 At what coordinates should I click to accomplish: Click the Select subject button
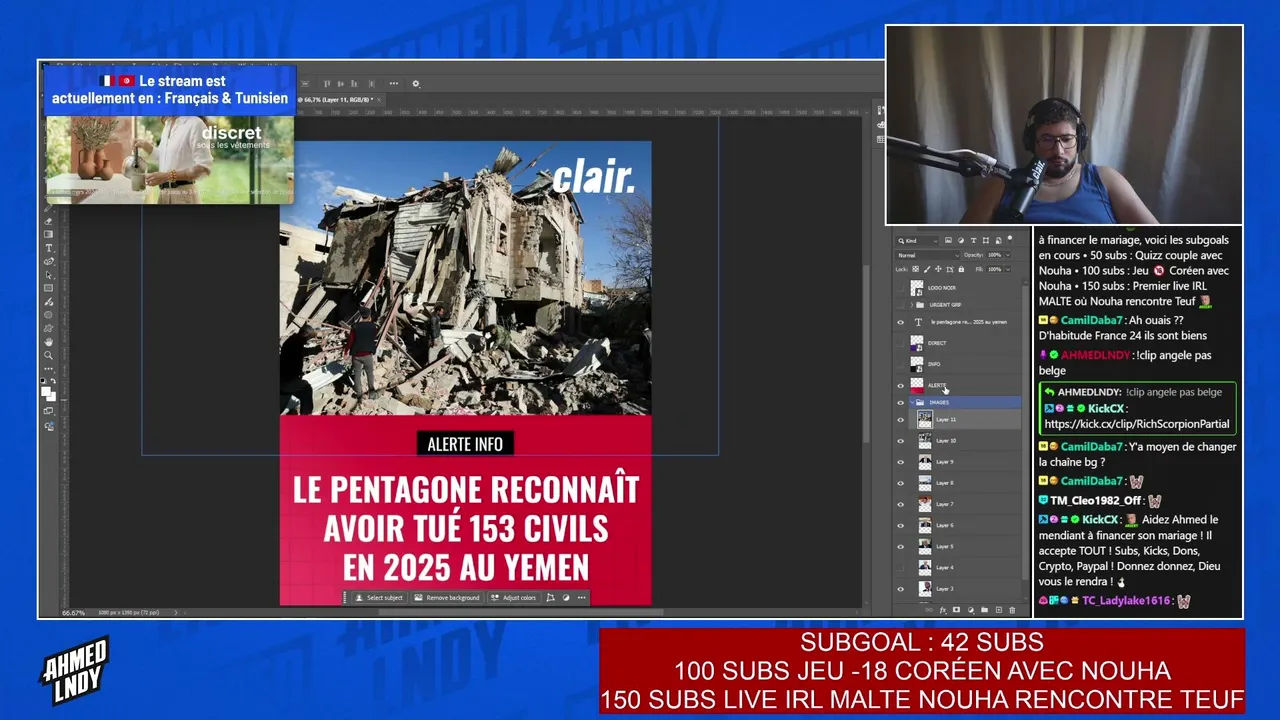click(x=379, y=598)
